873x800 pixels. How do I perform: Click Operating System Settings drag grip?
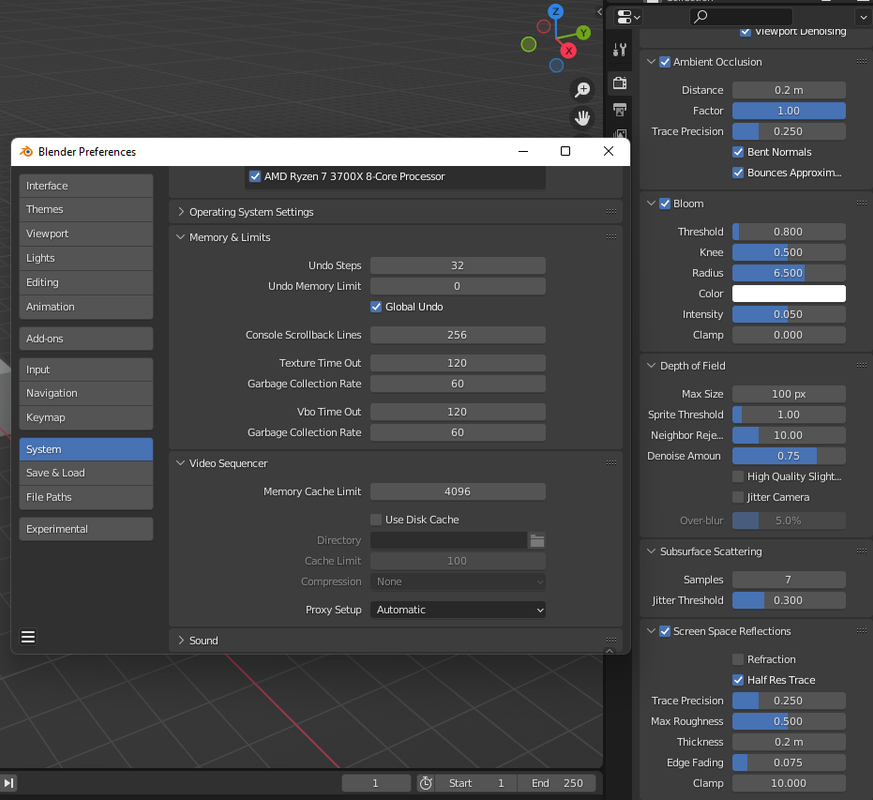611,211
